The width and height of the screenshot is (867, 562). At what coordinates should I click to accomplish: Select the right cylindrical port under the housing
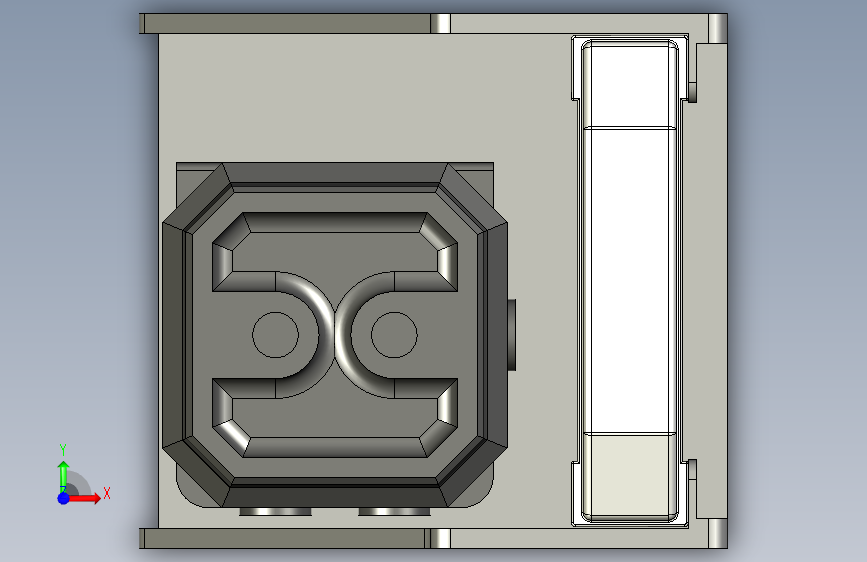[x=394, y=512]
